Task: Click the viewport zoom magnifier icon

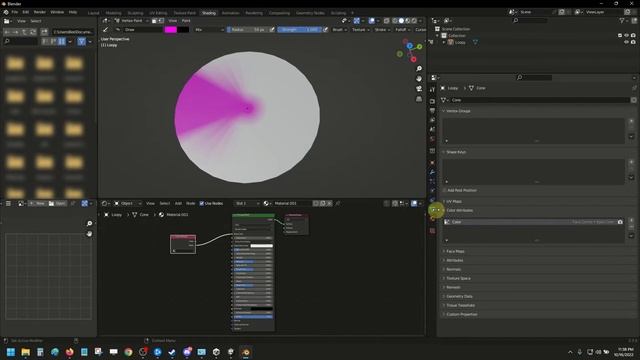Action: click(x=419, y=69)
